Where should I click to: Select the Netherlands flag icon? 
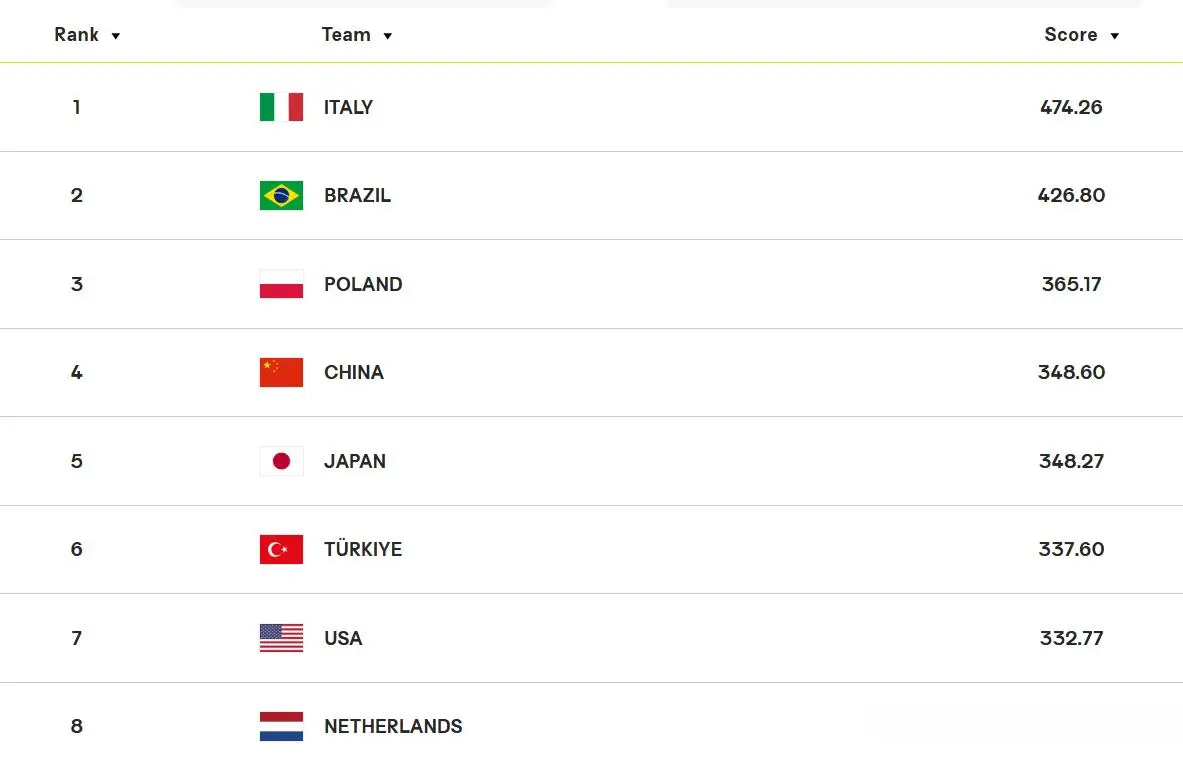281,726
